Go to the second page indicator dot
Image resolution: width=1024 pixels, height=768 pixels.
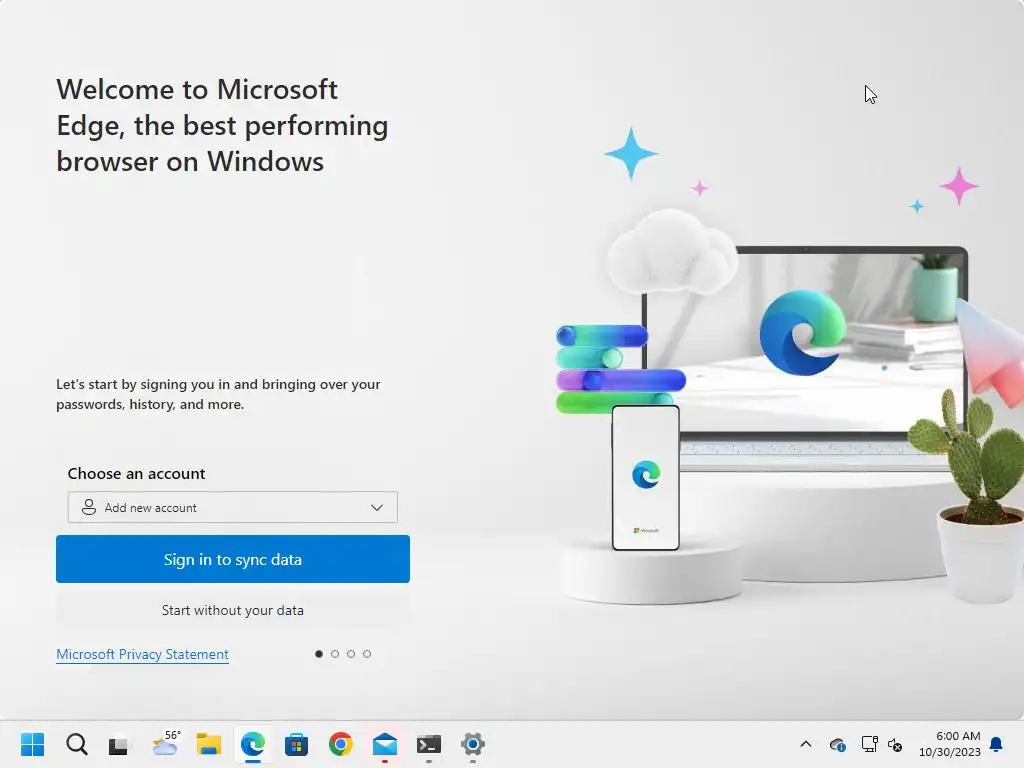pos(335,654)
